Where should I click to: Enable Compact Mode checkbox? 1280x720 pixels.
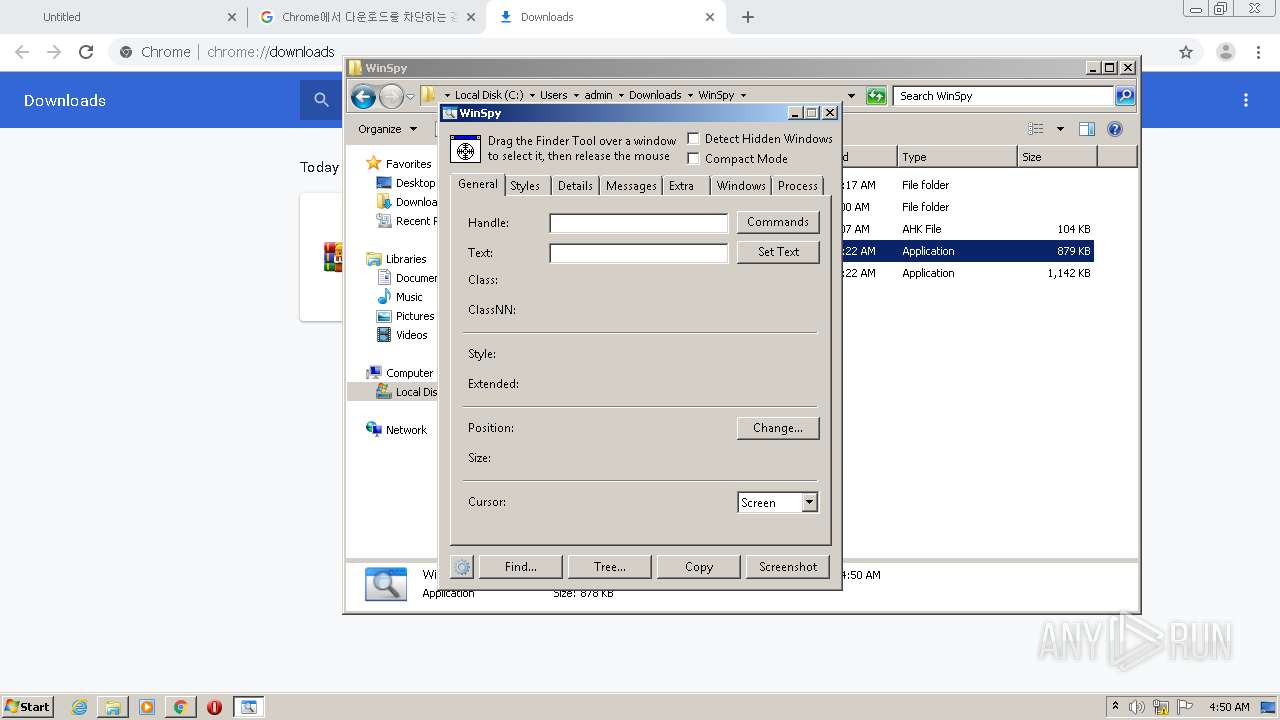click(693, 159)
